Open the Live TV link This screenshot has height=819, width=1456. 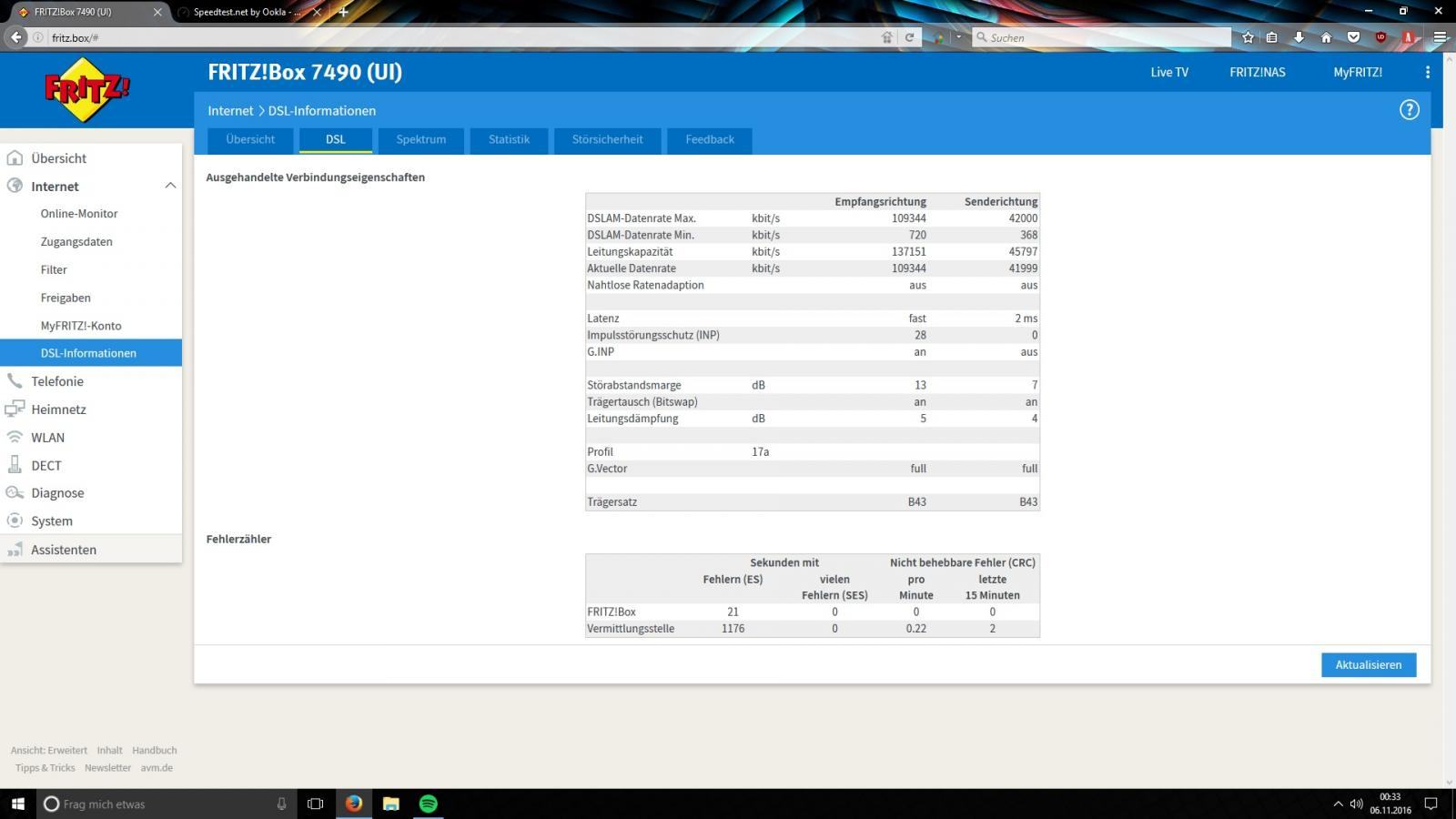(x=1169, y=72)
